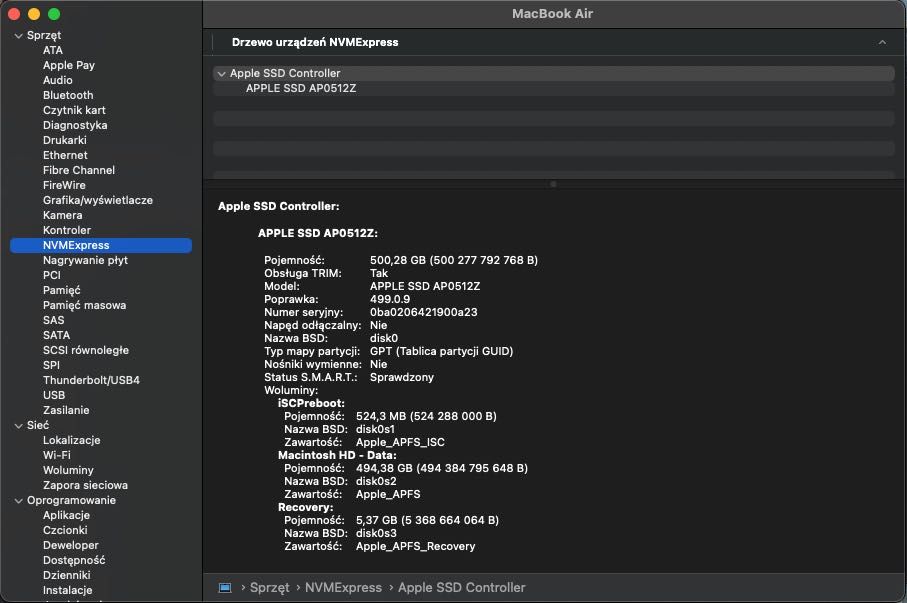Viewport: 907px width, 603px height.
Task: Select Pamięć masowa in sidebar
Action: coord(84,306)
